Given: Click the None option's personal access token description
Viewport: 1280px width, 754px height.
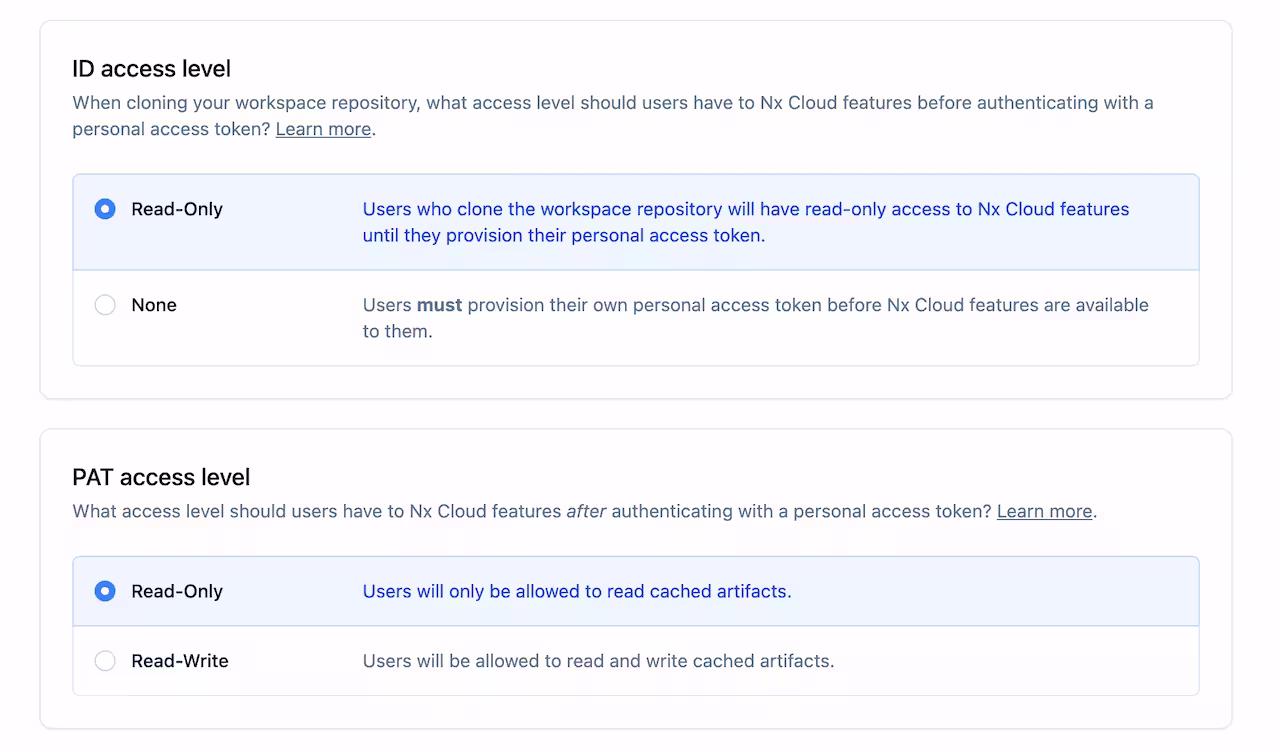Looking at the screenshot, I should coord(755,318).
